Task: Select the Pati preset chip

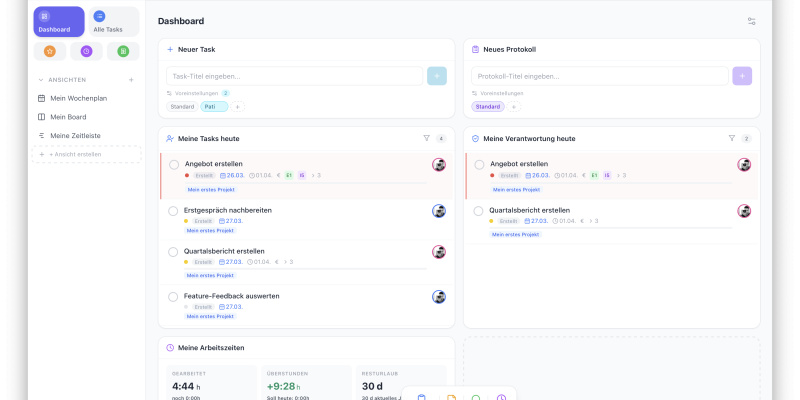Action: point(214,107)
